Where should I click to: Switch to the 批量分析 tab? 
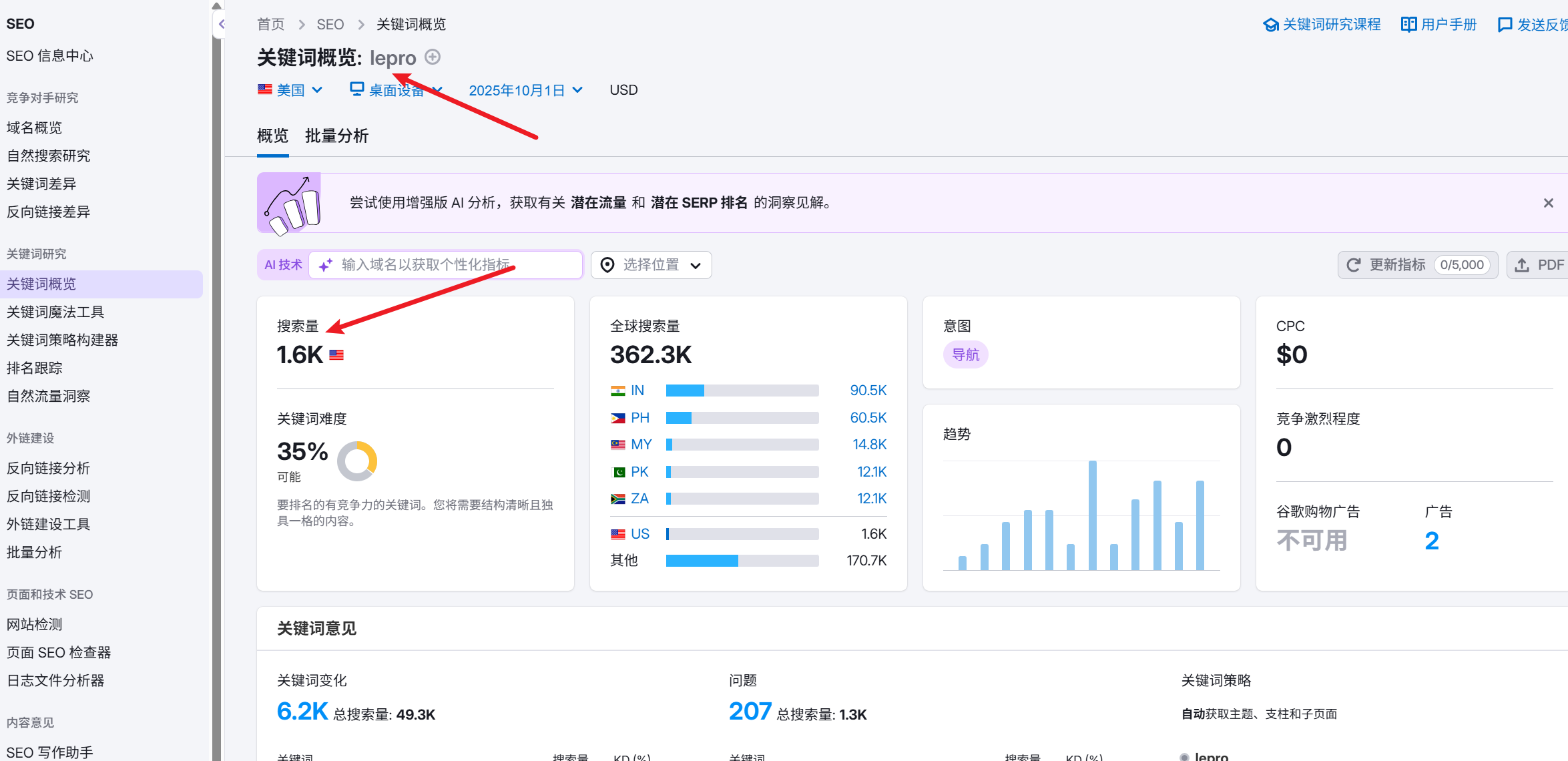pos(336,136)
